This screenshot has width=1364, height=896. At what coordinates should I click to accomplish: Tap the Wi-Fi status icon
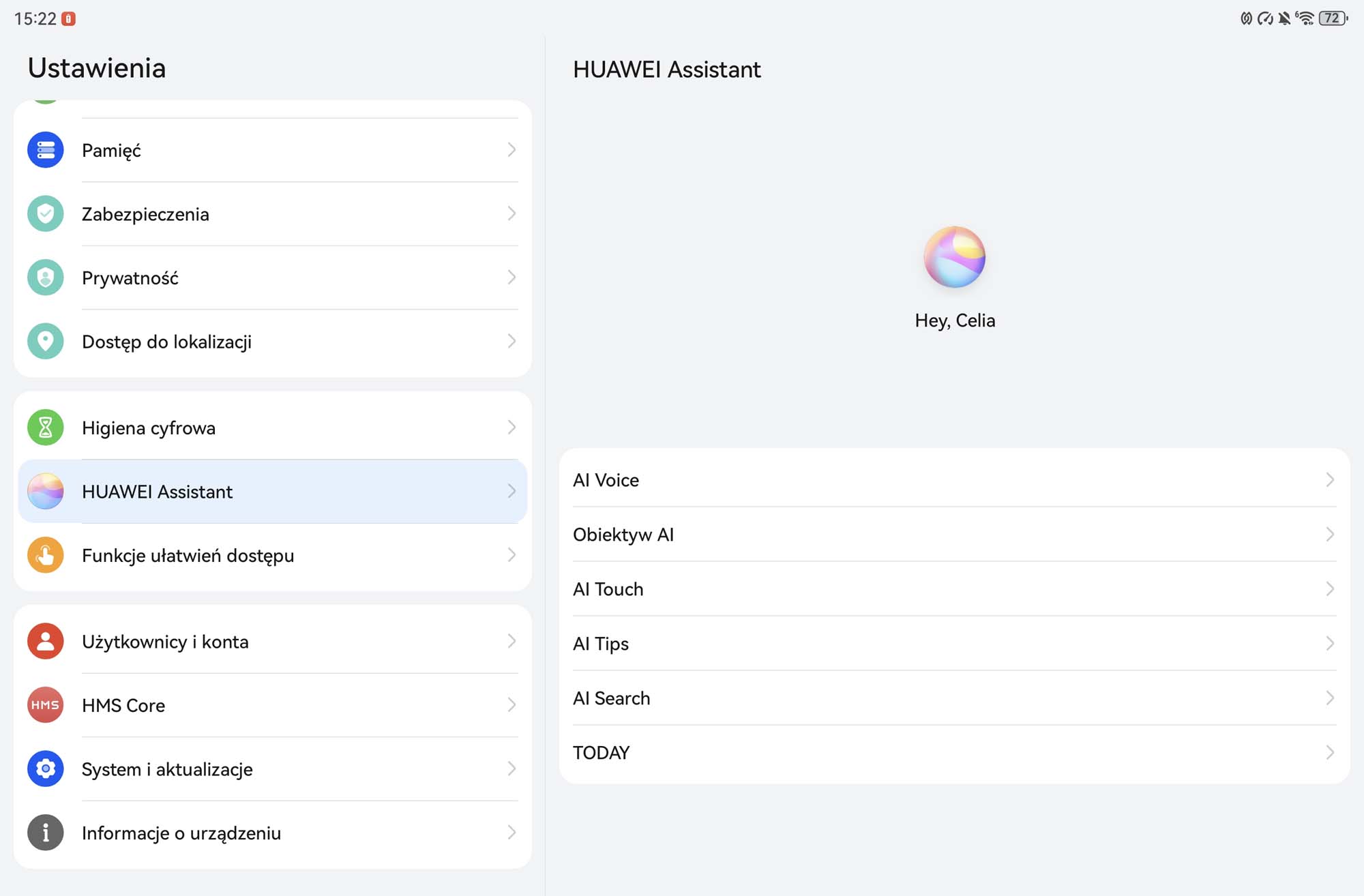pyautogui.click(x=1305, y=18)
